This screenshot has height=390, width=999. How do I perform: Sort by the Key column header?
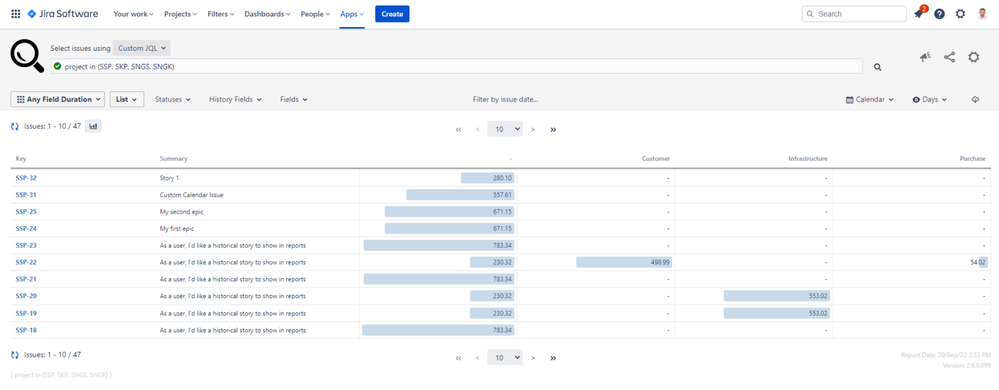[21, 159]
